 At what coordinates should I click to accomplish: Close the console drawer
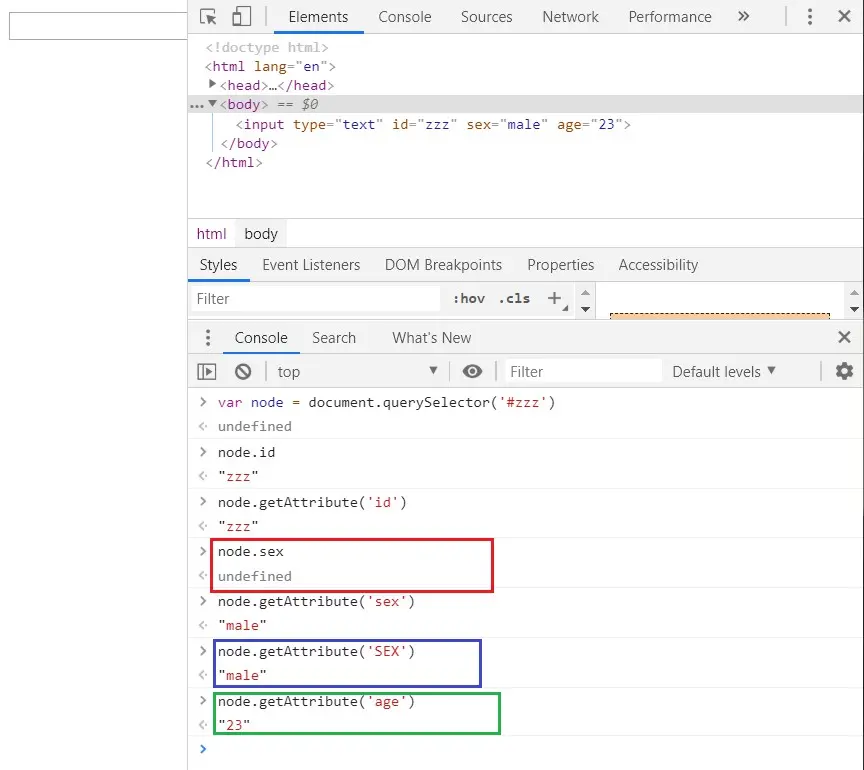(x=844, y=337)
